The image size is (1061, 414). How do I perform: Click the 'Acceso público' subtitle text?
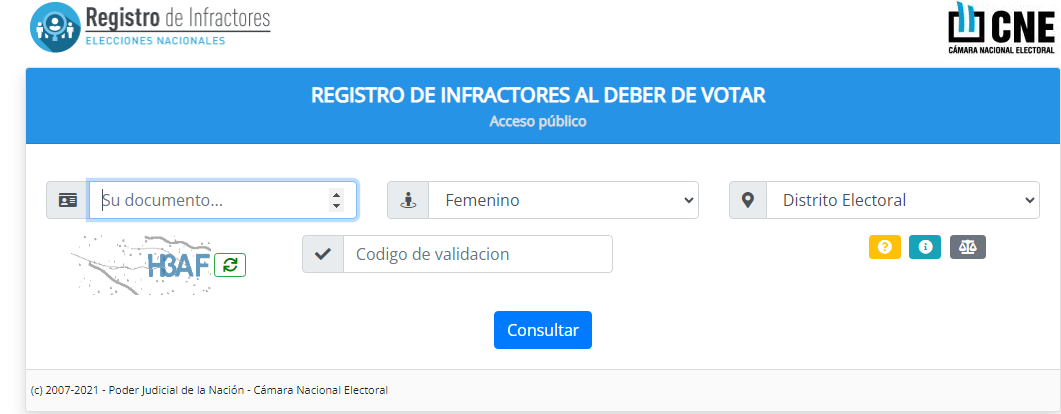(538, 122)
